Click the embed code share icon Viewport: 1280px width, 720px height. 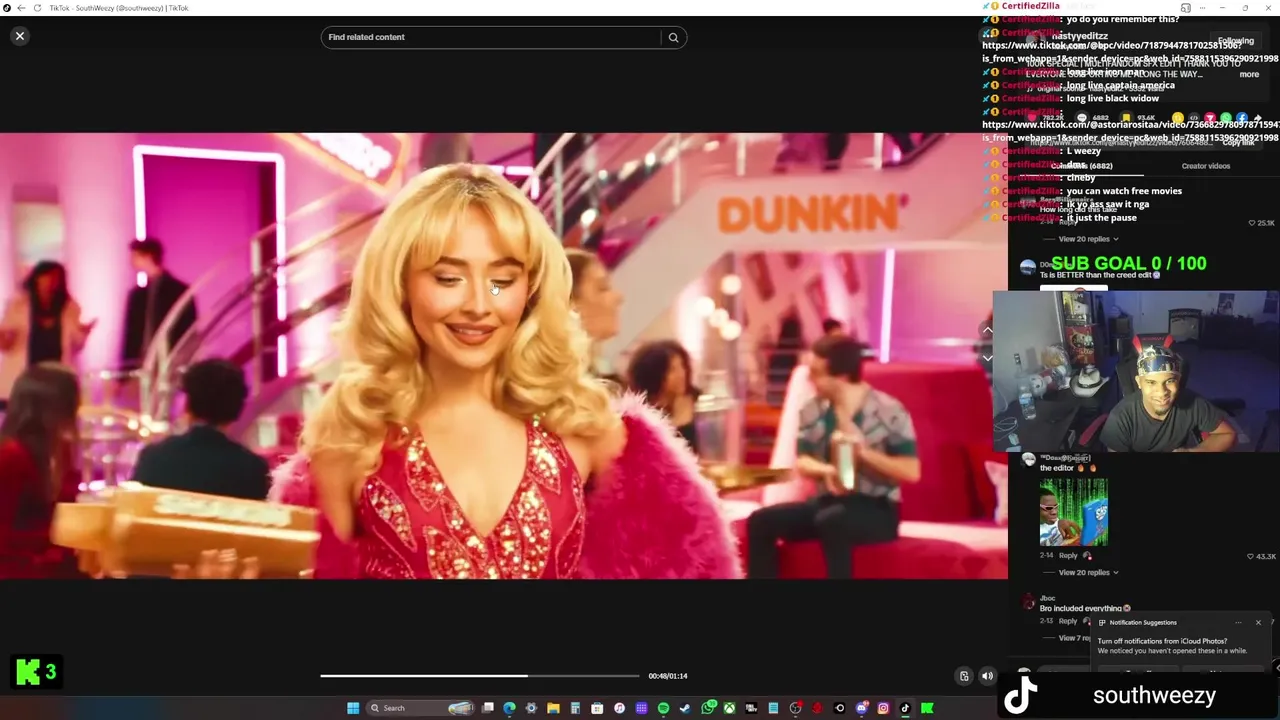[1194, 118]
